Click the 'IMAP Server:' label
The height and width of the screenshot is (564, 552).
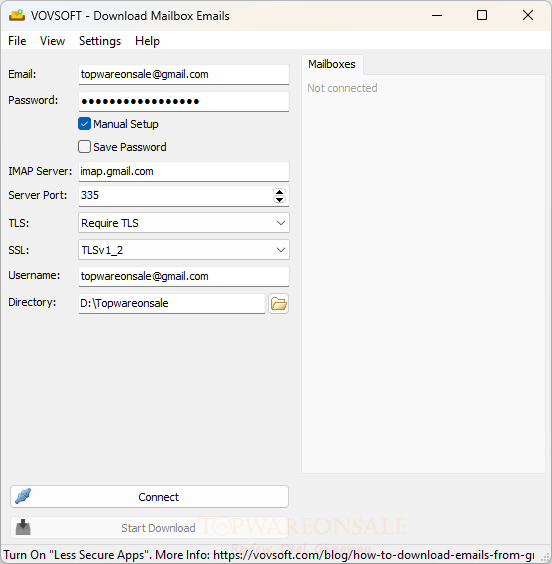(x=40, y=171)
